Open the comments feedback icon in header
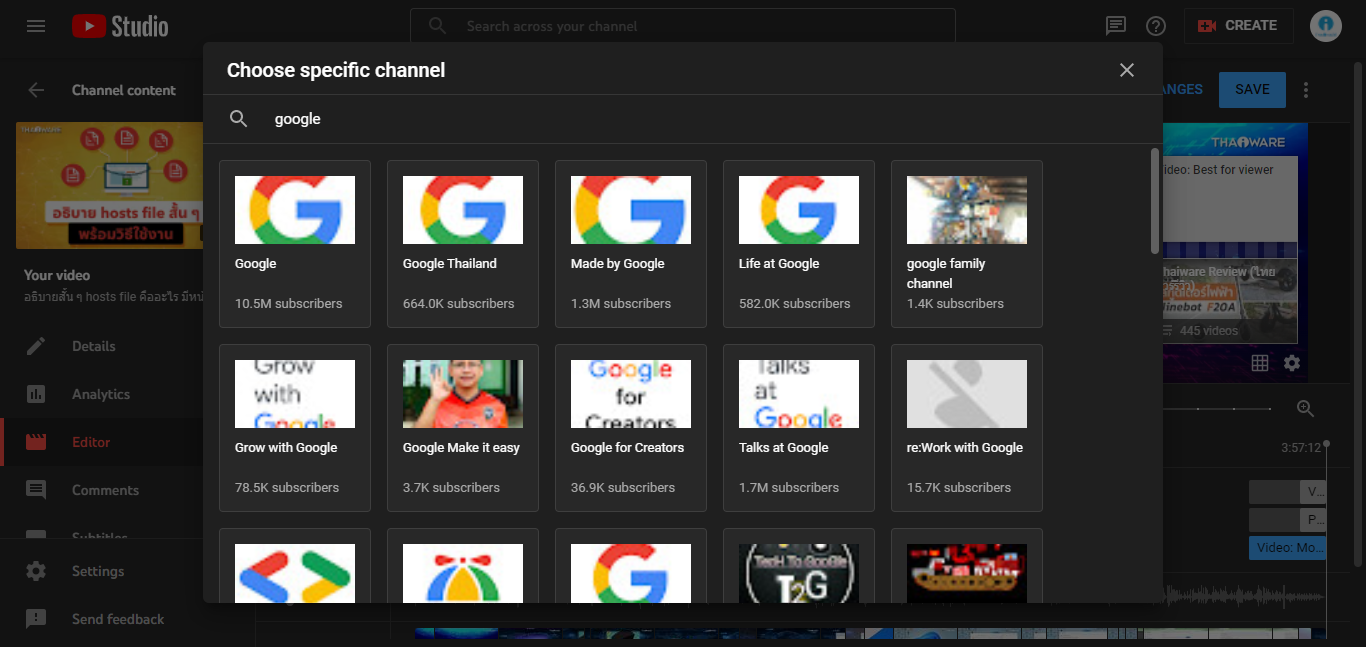Viewport: 1366px width, 647px height. 1116,26
